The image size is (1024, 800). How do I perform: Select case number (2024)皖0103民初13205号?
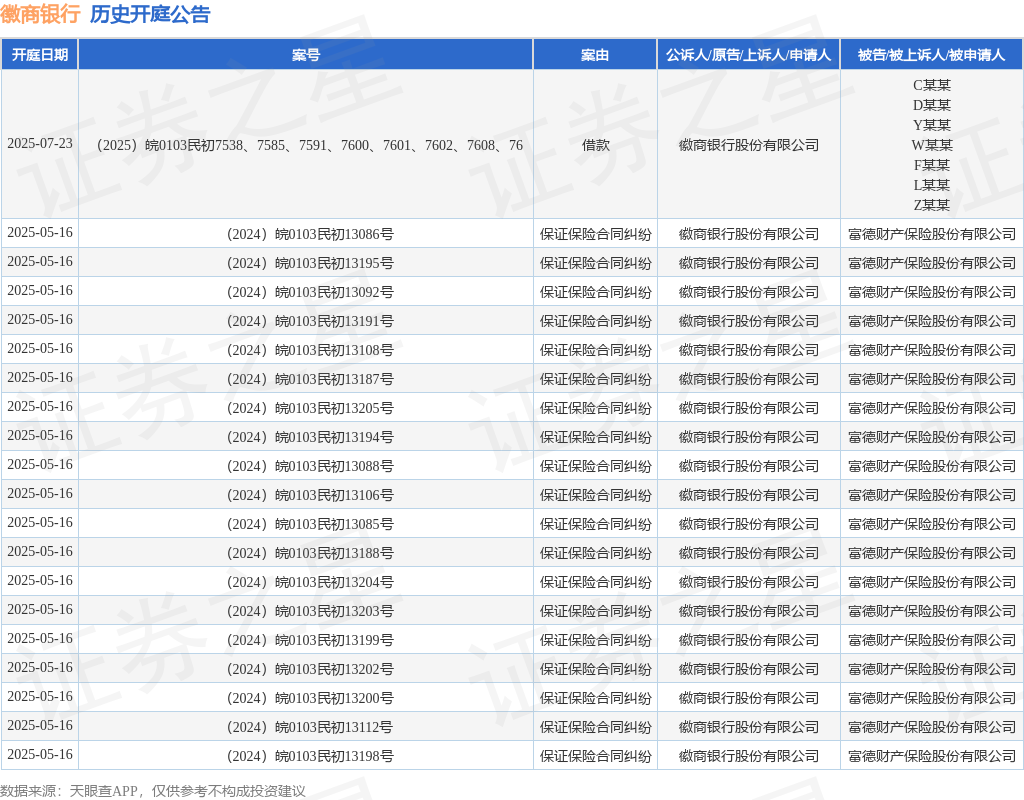click(310, 408)
